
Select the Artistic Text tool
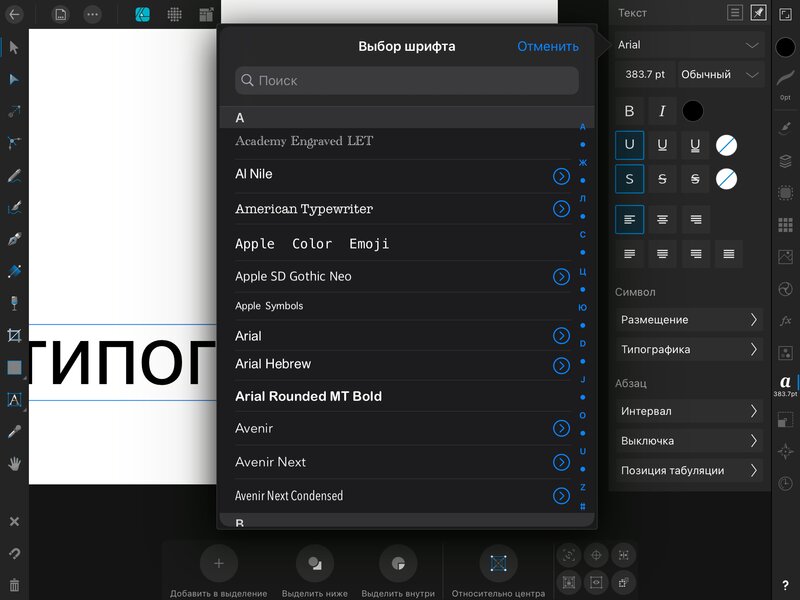14,399
